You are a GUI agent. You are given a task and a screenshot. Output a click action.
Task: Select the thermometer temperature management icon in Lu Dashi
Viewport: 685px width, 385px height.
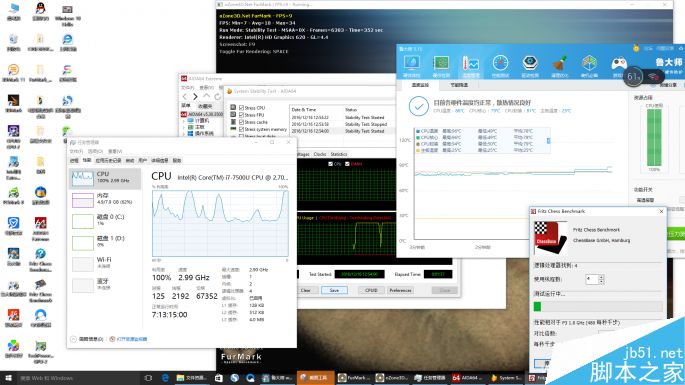pos(471,64)
